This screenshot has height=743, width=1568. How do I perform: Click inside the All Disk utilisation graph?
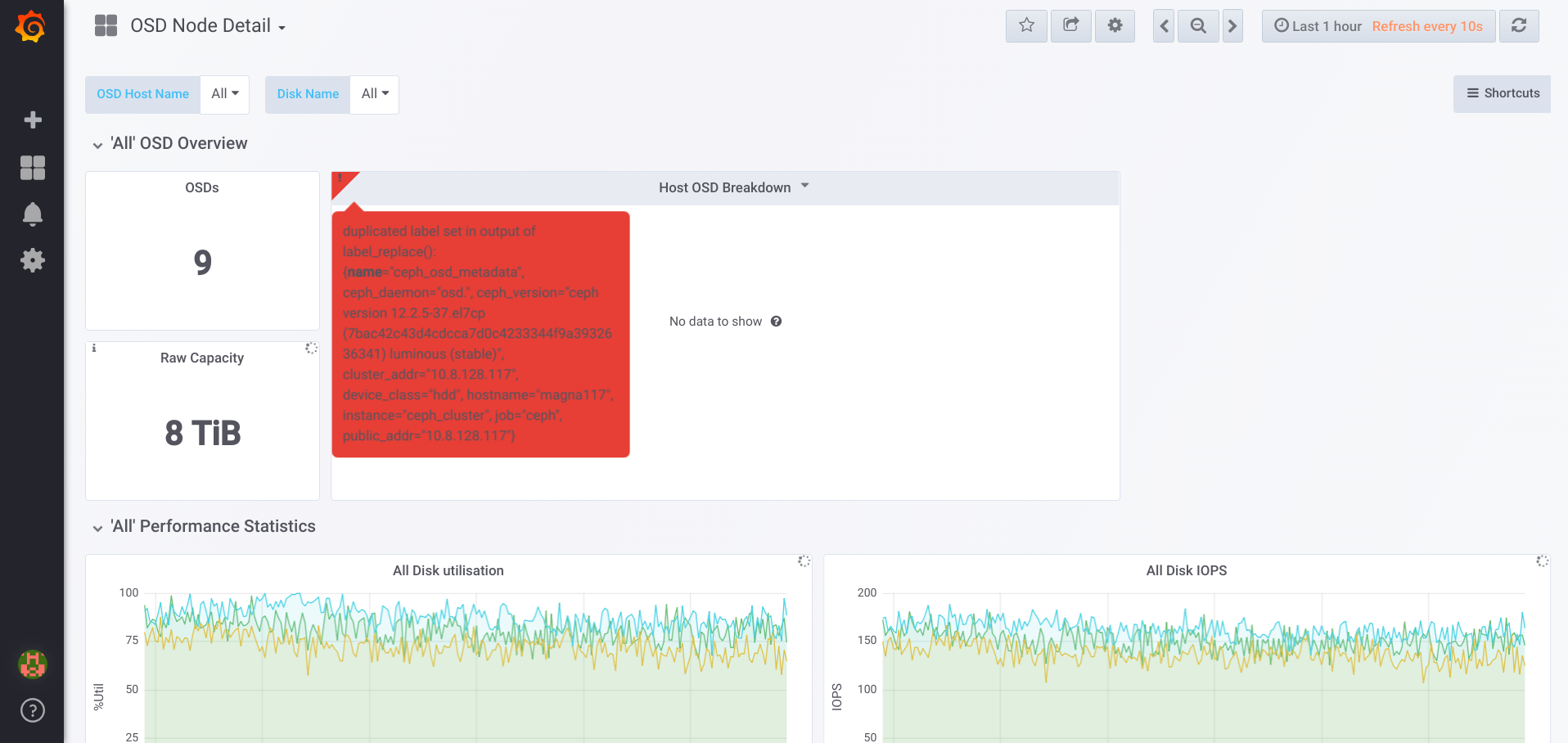[466, 667]
